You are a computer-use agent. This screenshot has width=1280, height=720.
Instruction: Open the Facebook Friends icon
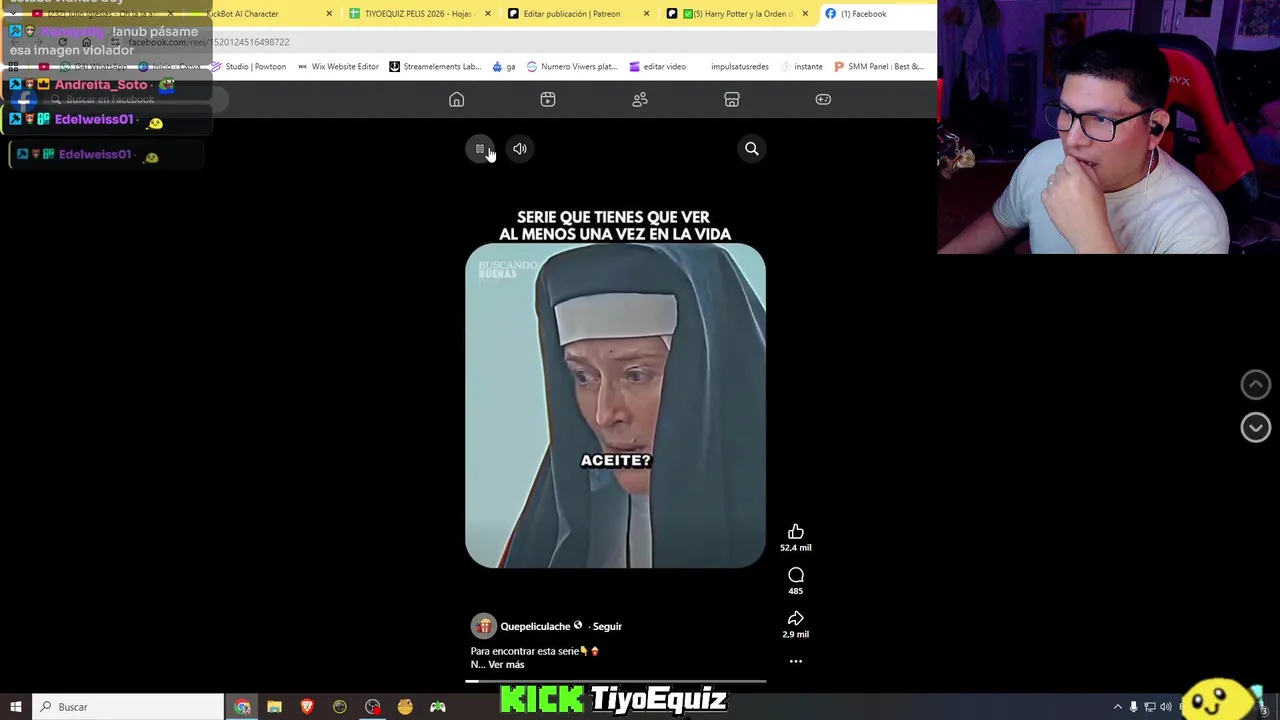[x=640, y=99]
